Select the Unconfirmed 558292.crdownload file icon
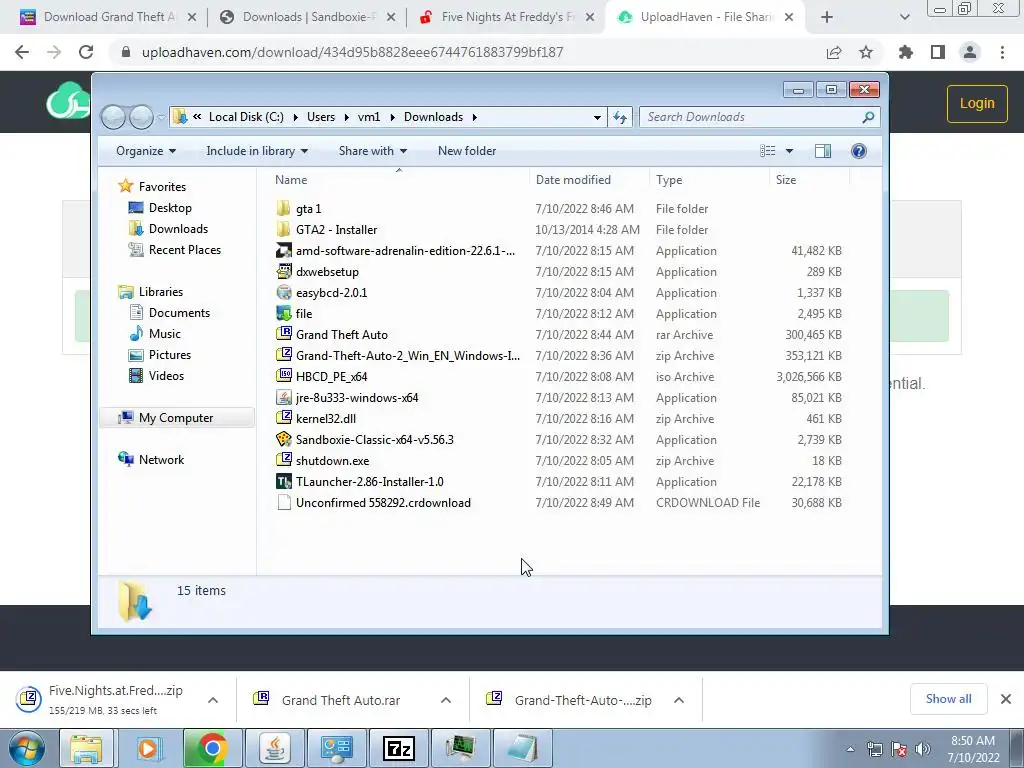The height and width of the screenshot is (768, 1024). [x=283, y=502]
